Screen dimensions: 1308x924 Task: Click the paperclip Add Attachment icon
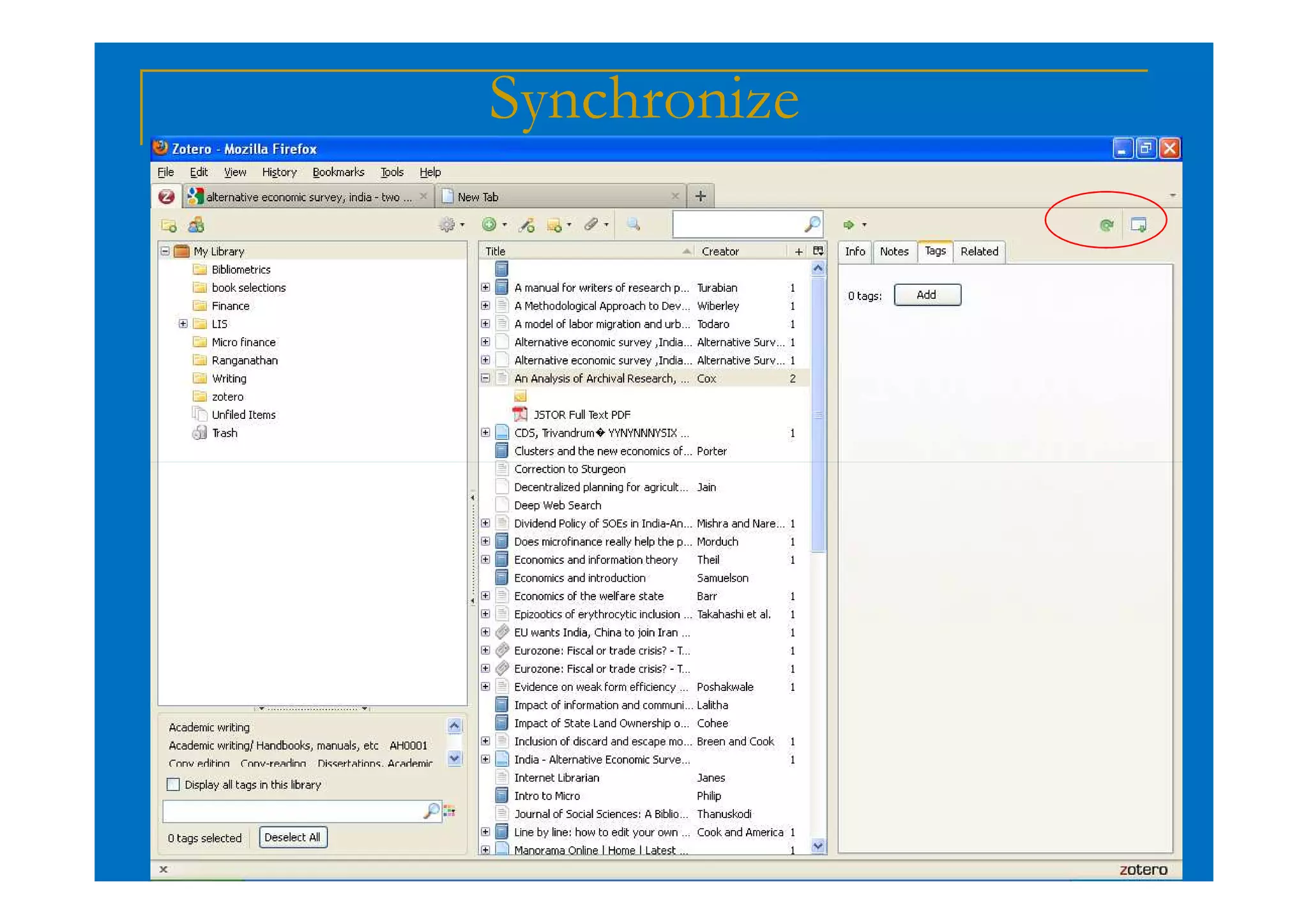point(591,225)
